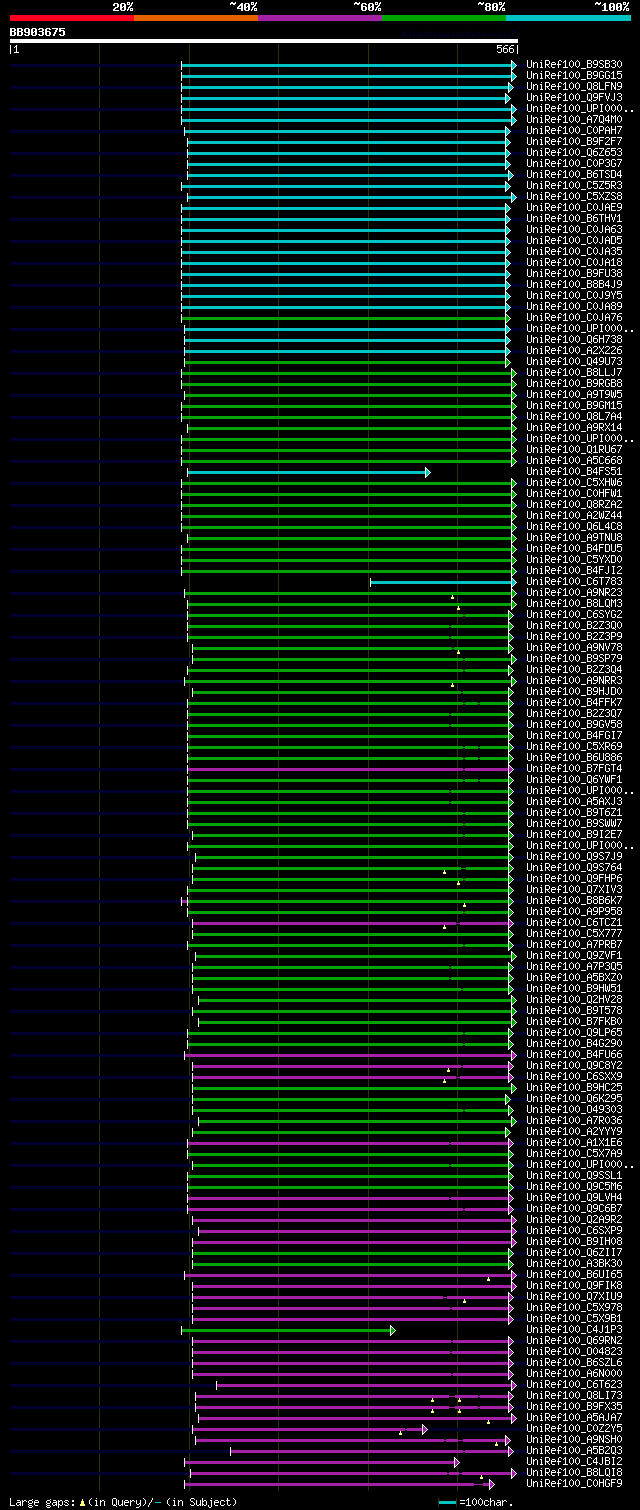Select the UniRef100_Q9S7J9 label
The image size is (640, 1510).
point(575,857)
